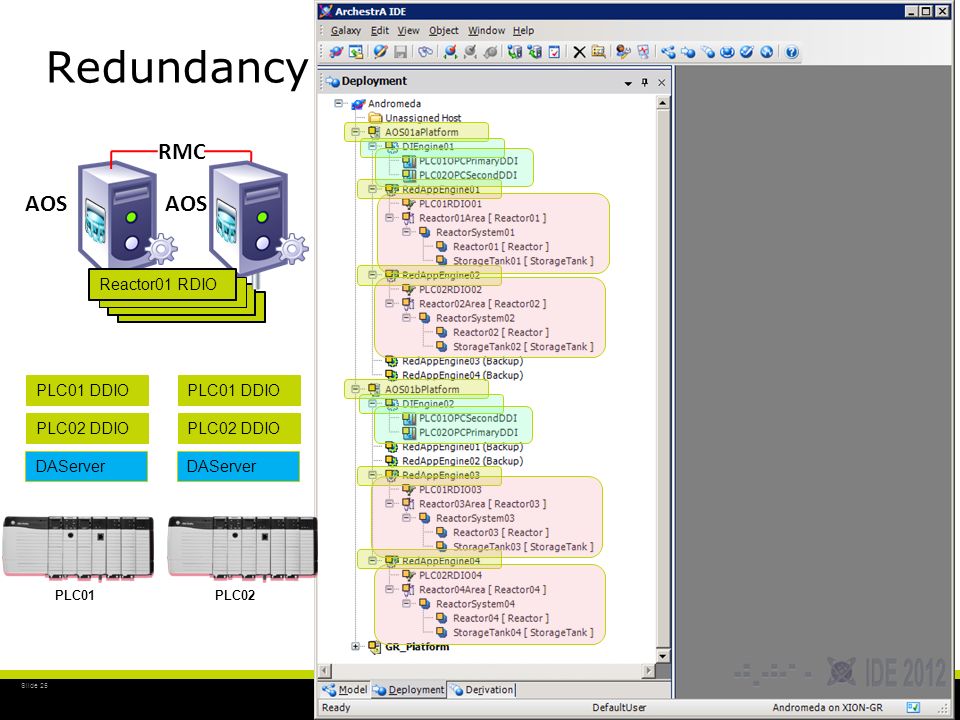Click the window-with-green-arrow icon in the toolbar
This screenshot has height=720, width=960.
356,52
